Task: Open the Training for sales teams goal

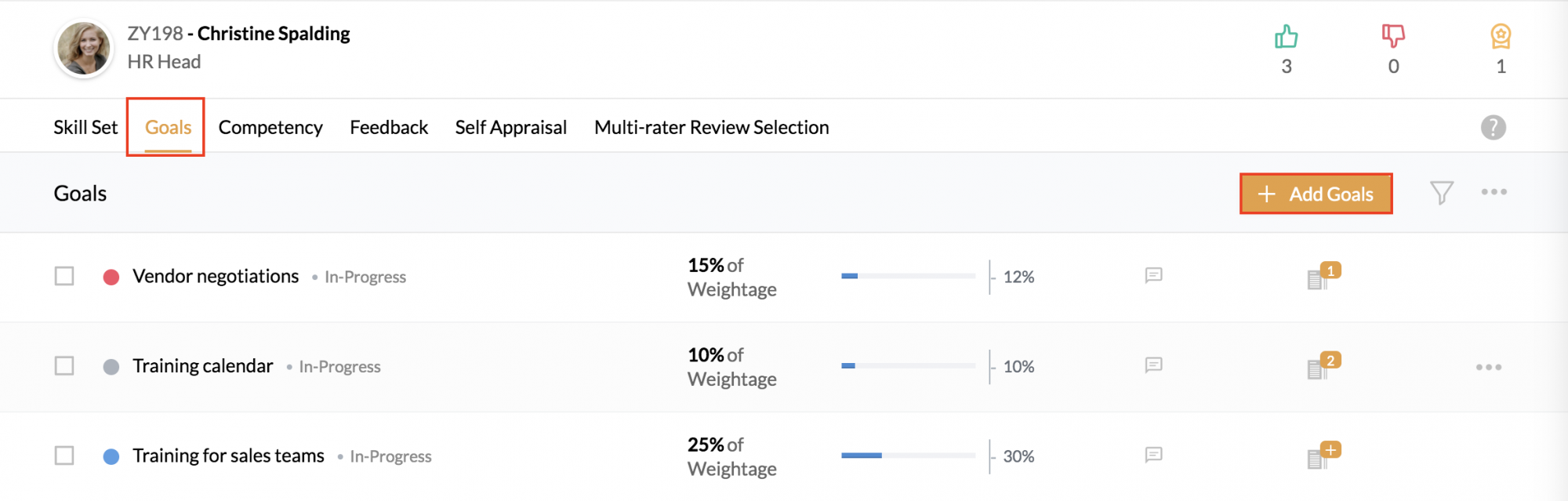Action: coord(228,456)
